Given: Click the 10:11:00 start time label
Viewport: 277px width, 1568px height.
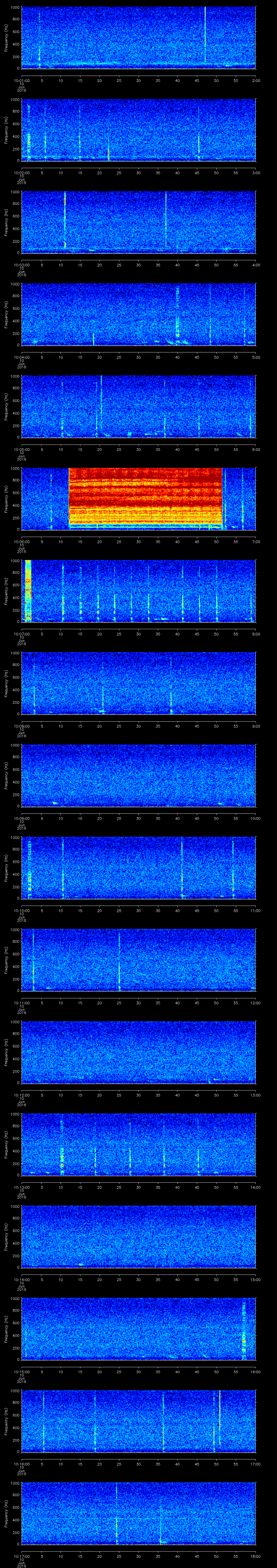Looking at the screenshot, I should 21,1003.
